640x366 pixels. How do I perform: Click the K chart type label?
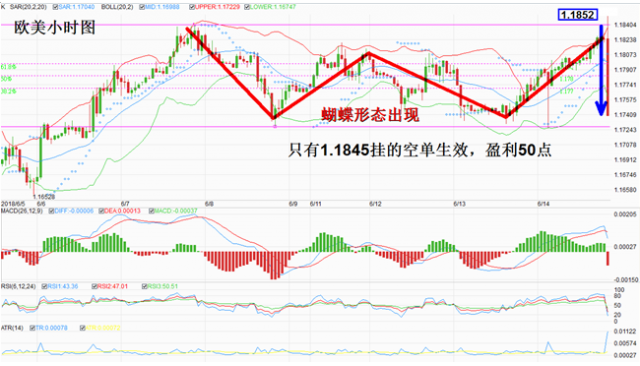3,7
